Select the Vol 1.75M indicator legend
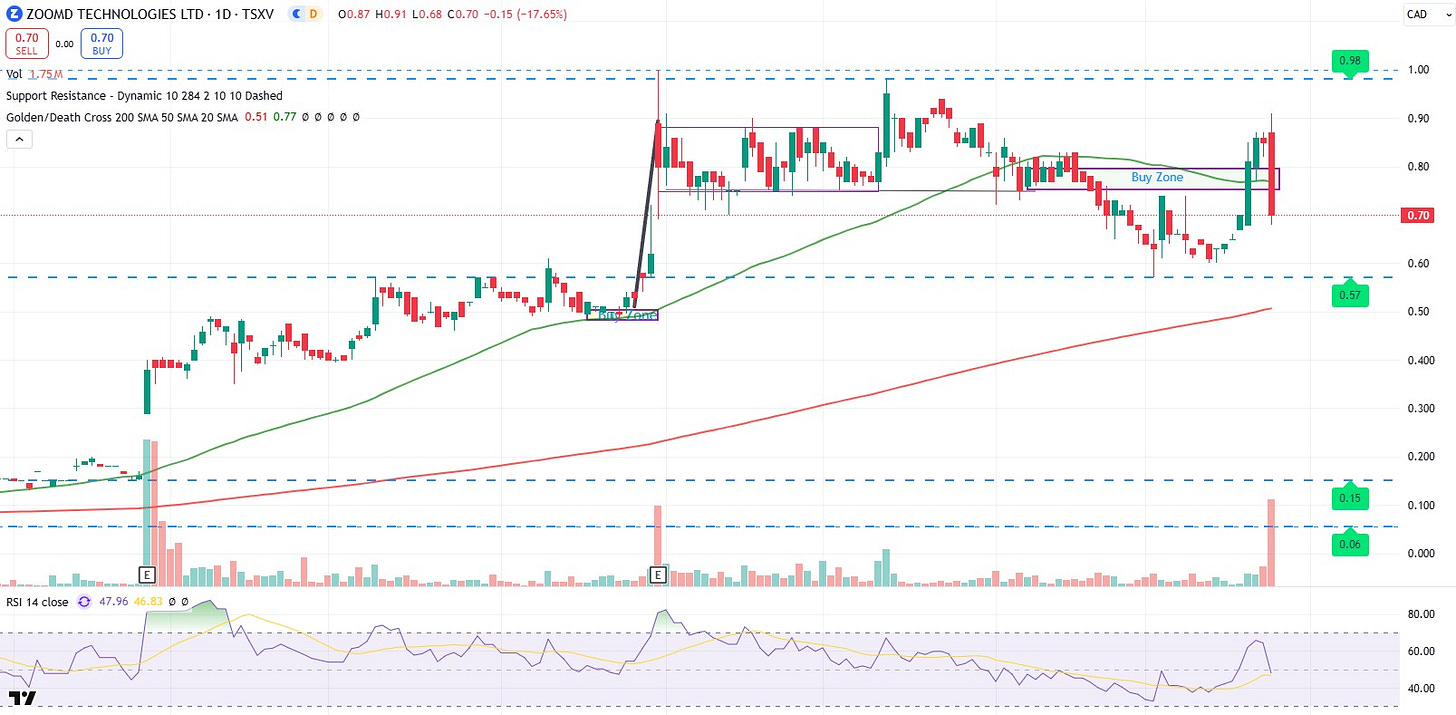The width and height of the screenshot is (1456, 715). [x=33, y=74]
